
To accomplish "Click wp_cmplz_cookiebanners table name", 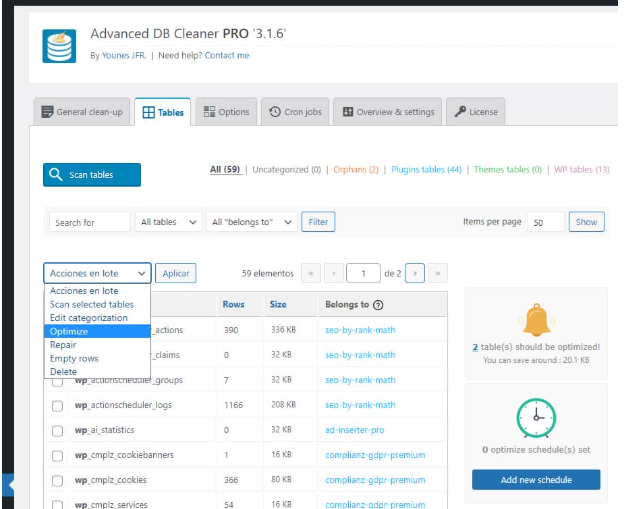I will 124,455.
